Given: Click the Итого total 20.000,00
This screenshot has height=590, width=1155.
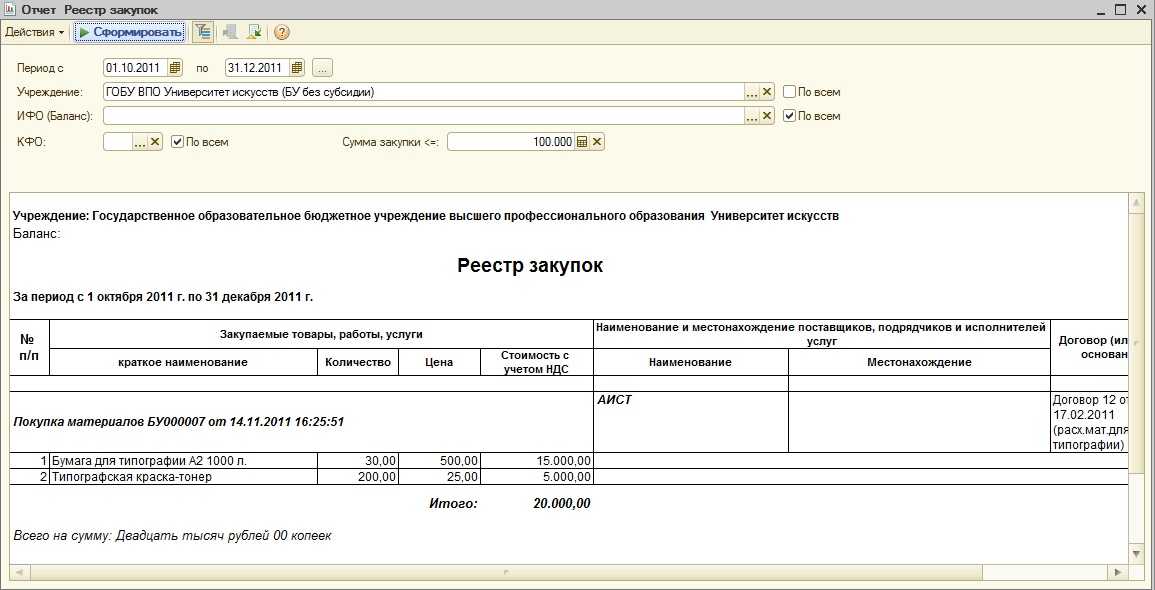Looking at the screenshot, I should pos(561,504).
